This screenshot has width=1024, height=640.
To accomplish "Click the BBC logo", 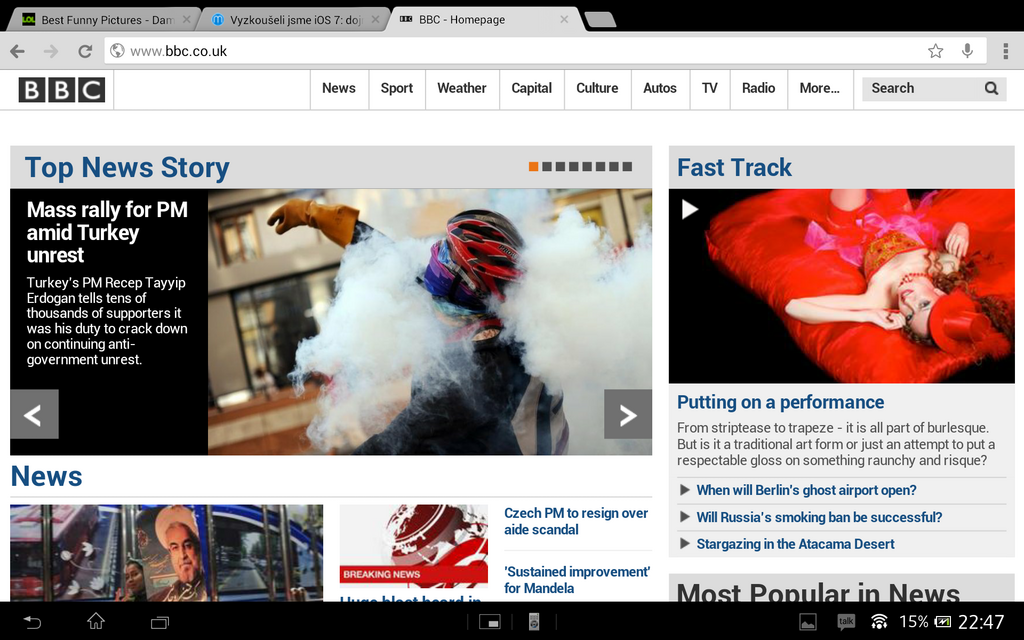I will 61,88.
